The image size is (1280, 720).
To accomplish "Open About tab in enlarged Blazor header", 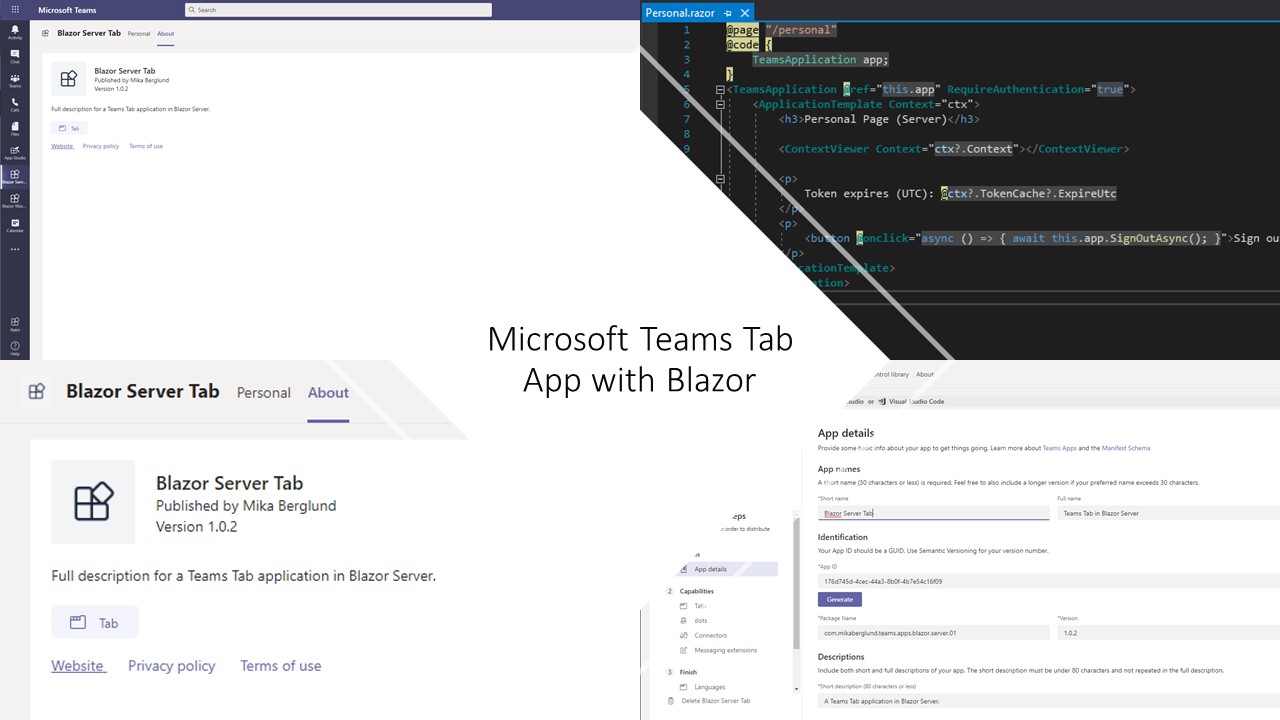I will click(x=328, y=393).
